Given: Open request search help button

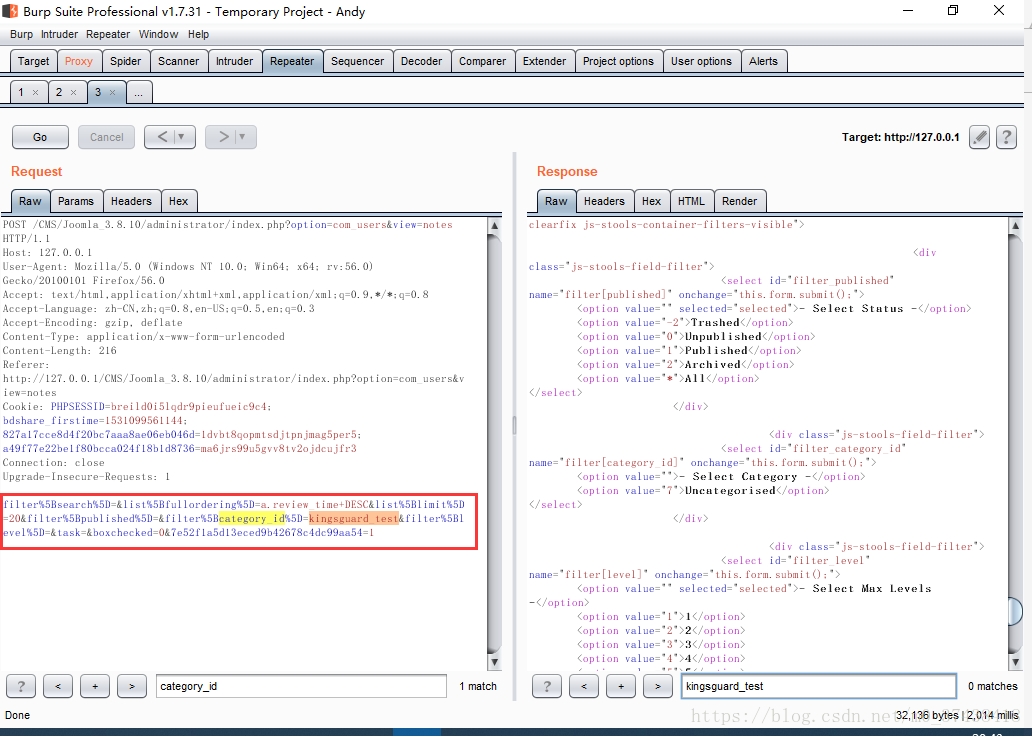Looking at the screenshot, I should point(21,686).
